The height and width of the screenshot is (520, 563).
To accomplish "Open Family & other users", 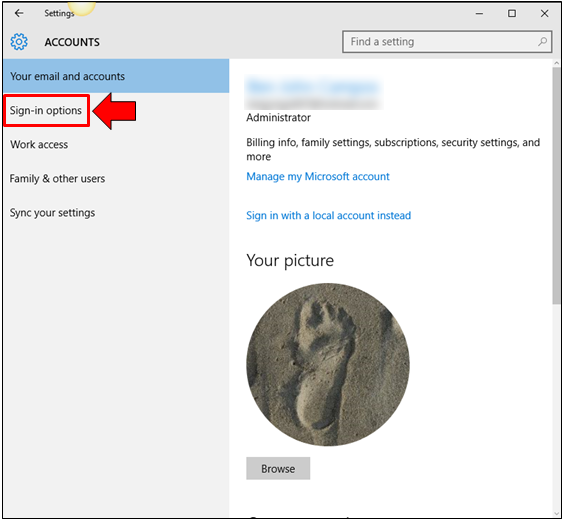I will [57, 178].
